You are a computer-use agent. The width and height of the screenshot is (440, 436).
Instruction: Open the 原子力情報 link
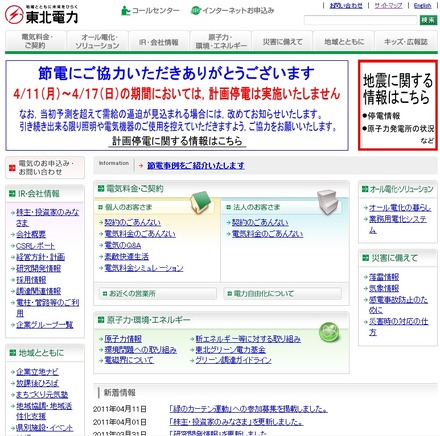click(123, 339)
